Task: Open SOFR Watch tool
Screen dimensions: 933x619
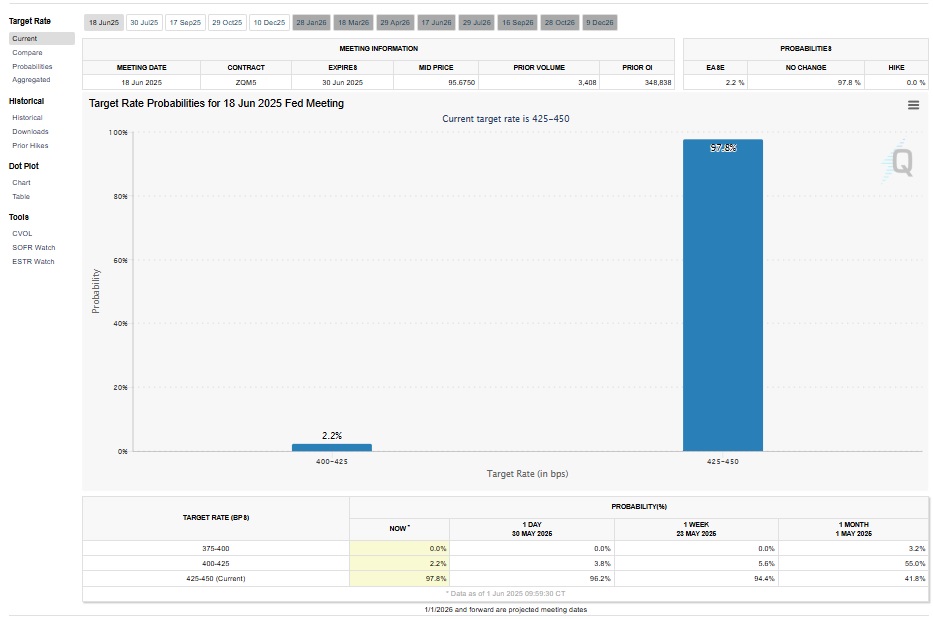Action: pos(33,247)
